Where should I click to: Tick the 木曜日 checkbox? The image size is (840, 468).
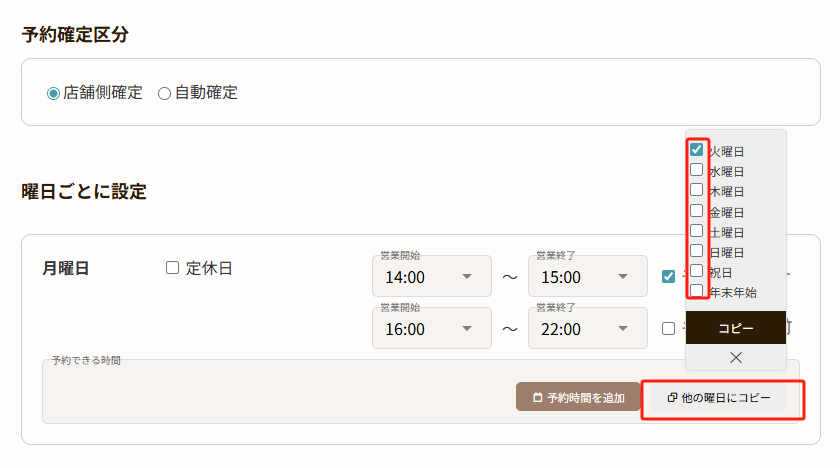pyautogui.click(x=697, y=190)
